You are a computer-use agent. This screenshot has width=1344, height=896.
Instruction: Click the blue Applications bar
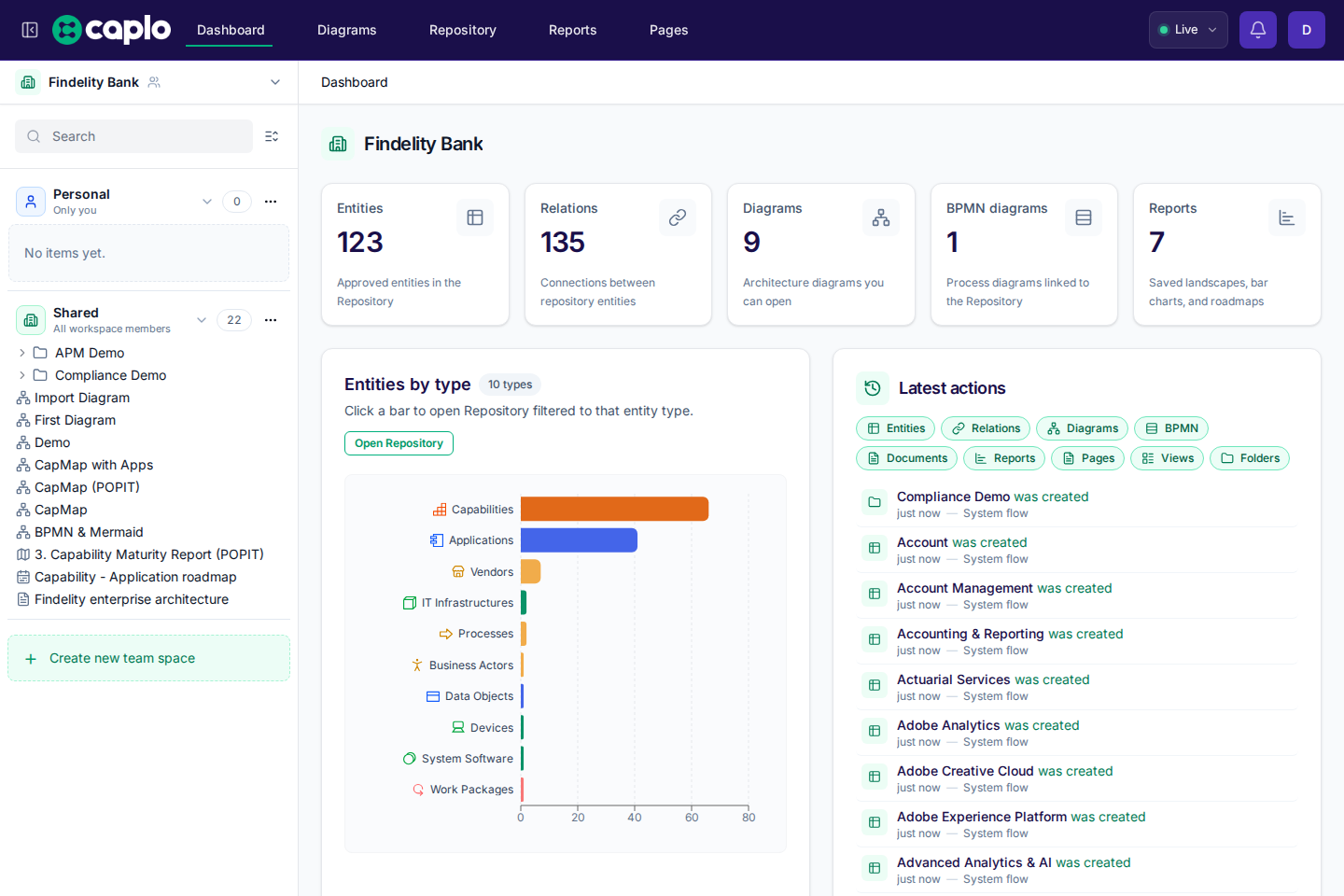(x=579, y=540)
